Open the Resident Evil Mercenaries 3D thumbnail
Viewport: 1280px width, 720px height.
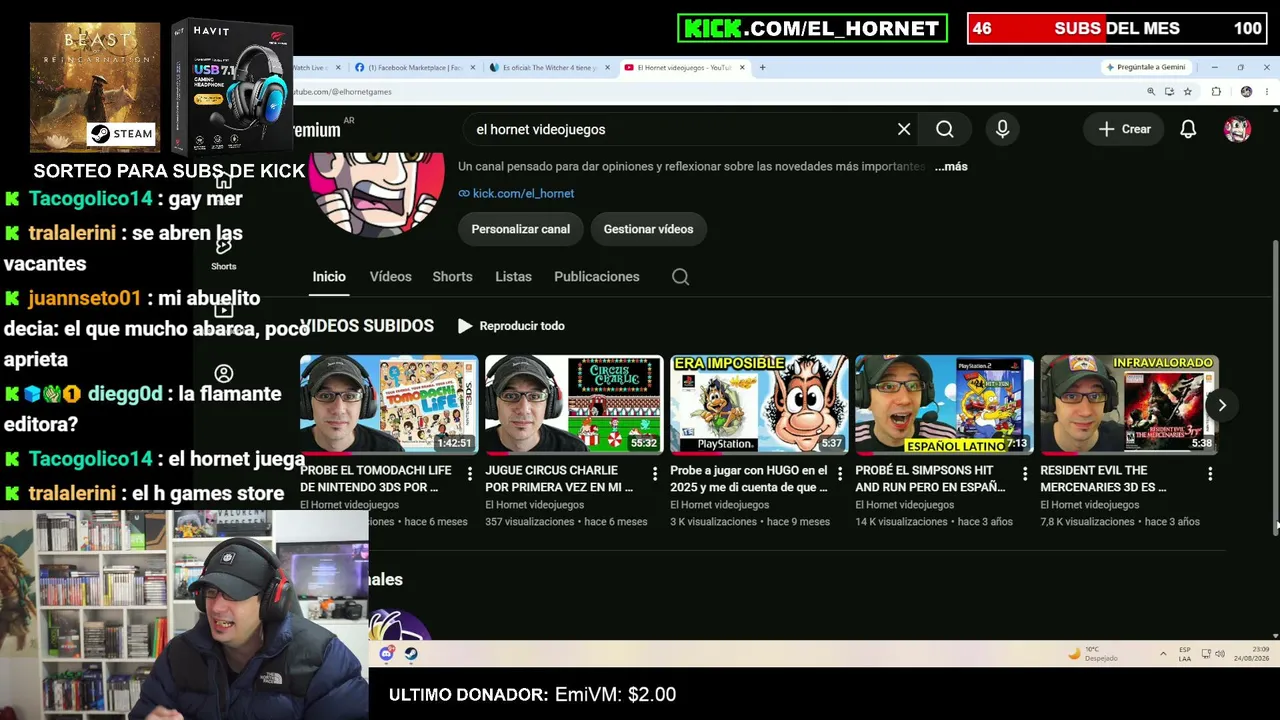(1129, 405)
